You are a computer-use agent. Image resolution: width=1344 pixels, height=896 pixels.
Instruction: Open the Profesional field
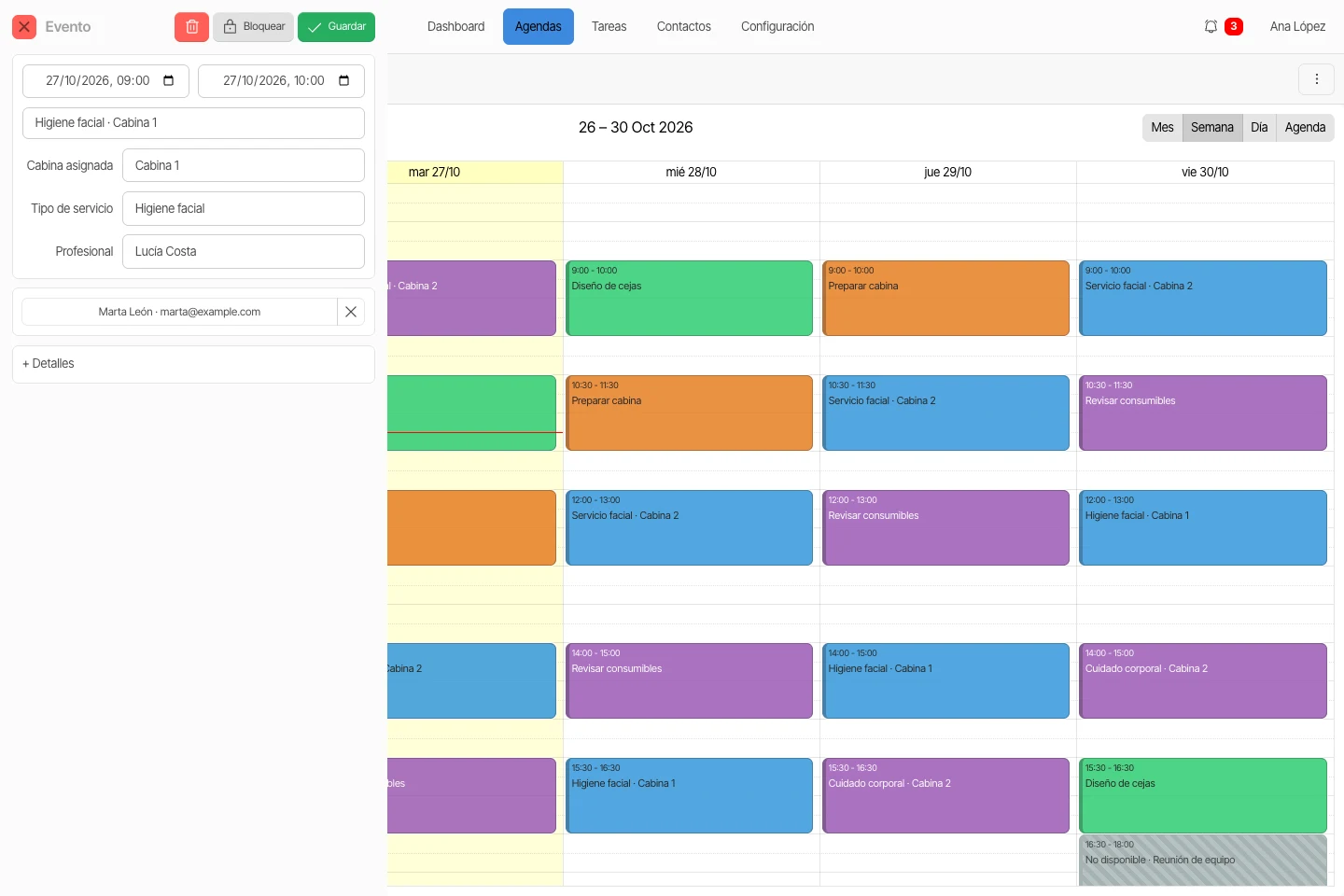pos(244,251)
